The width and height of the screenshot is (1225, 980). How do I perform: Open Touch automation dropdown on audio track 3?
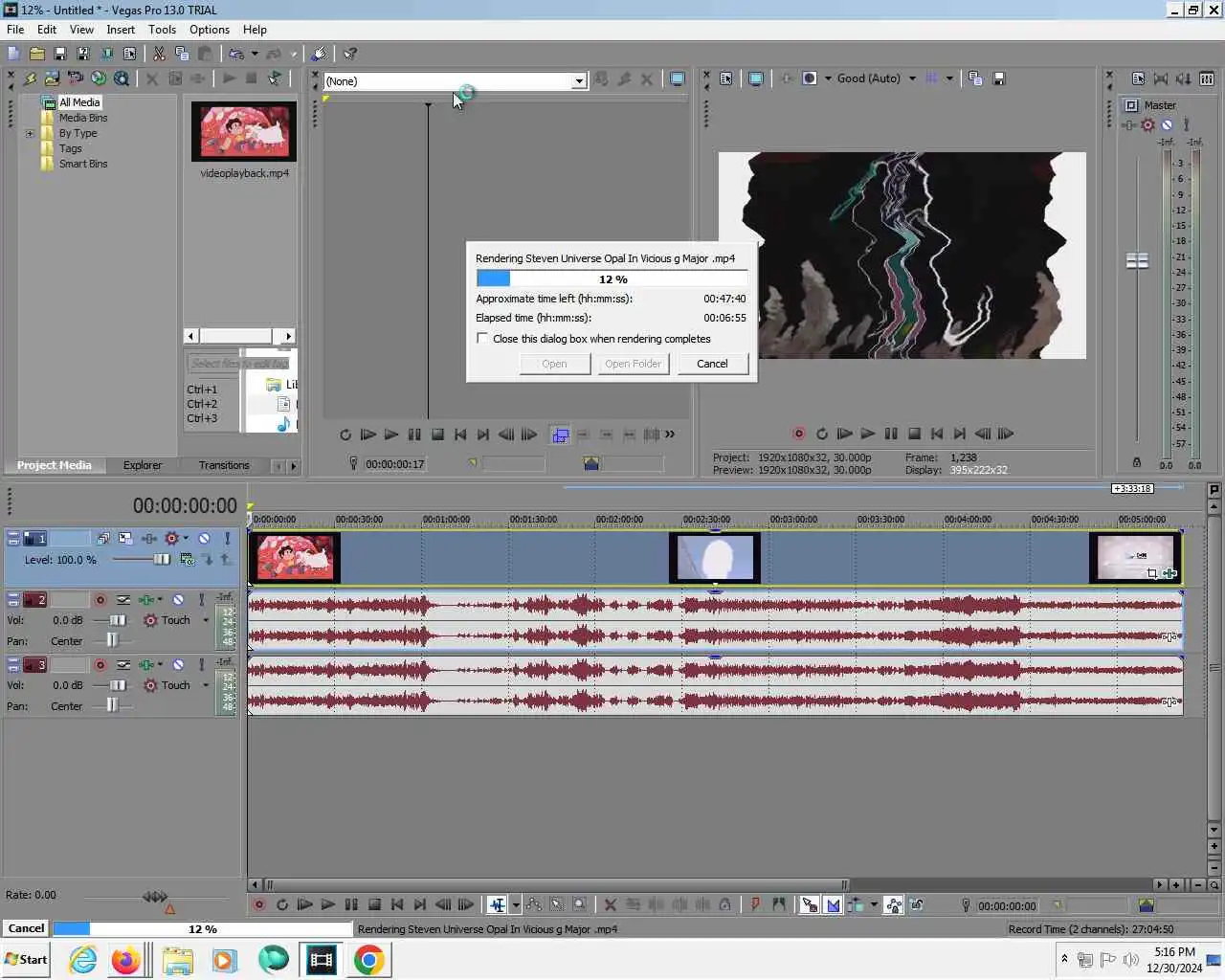(205, 685)
